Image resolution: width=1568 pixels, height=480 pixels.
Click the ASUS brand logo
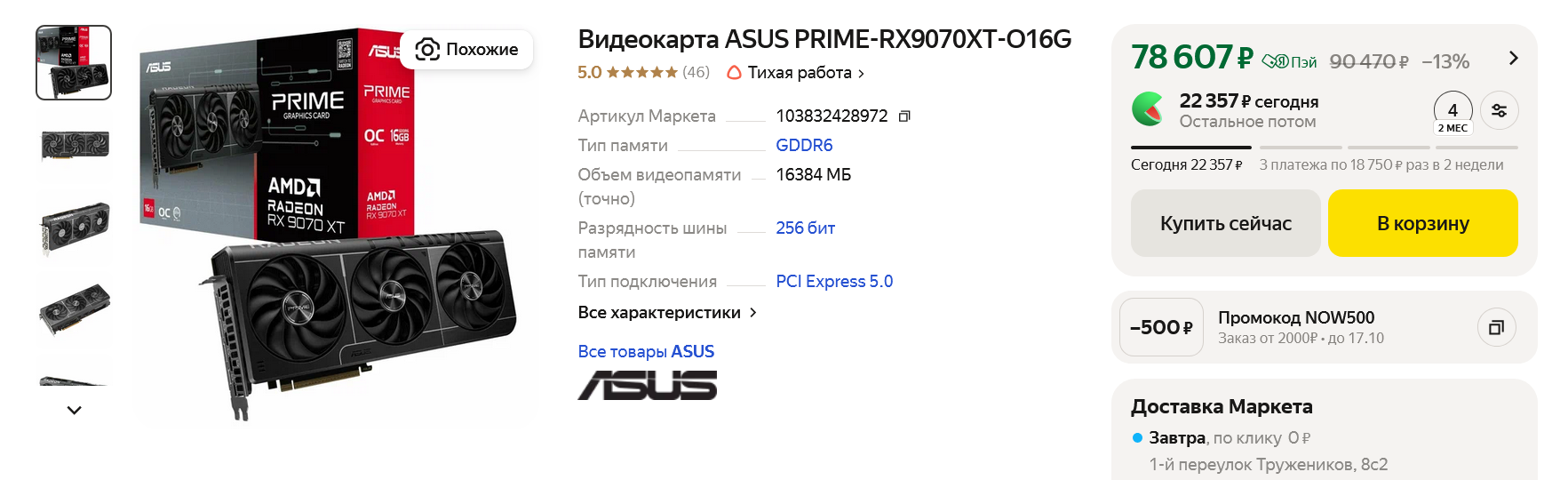click(x=648, y=385)
